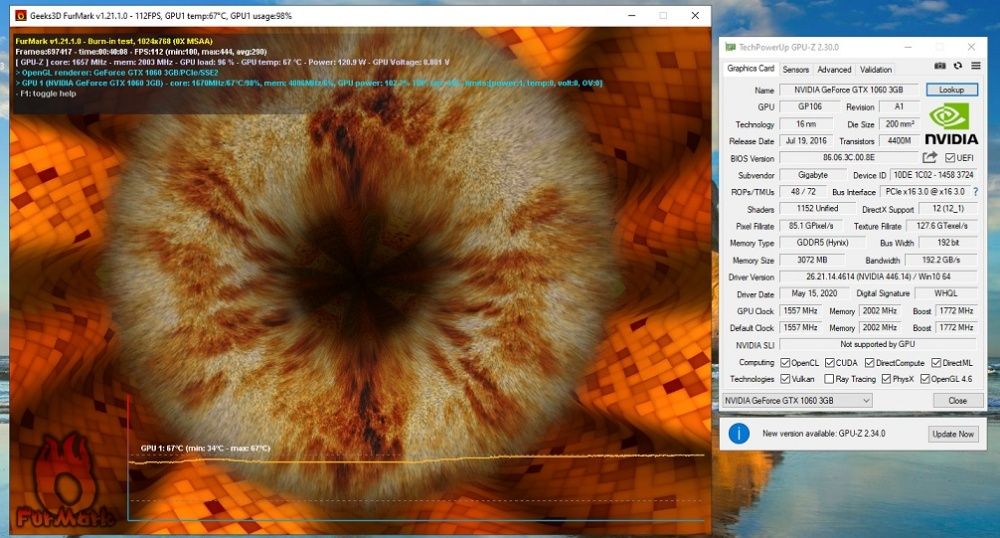Click the OpenGL renderer line in FurMark overlay
The width and height of the screenshot is (1000, 538).
117,73
